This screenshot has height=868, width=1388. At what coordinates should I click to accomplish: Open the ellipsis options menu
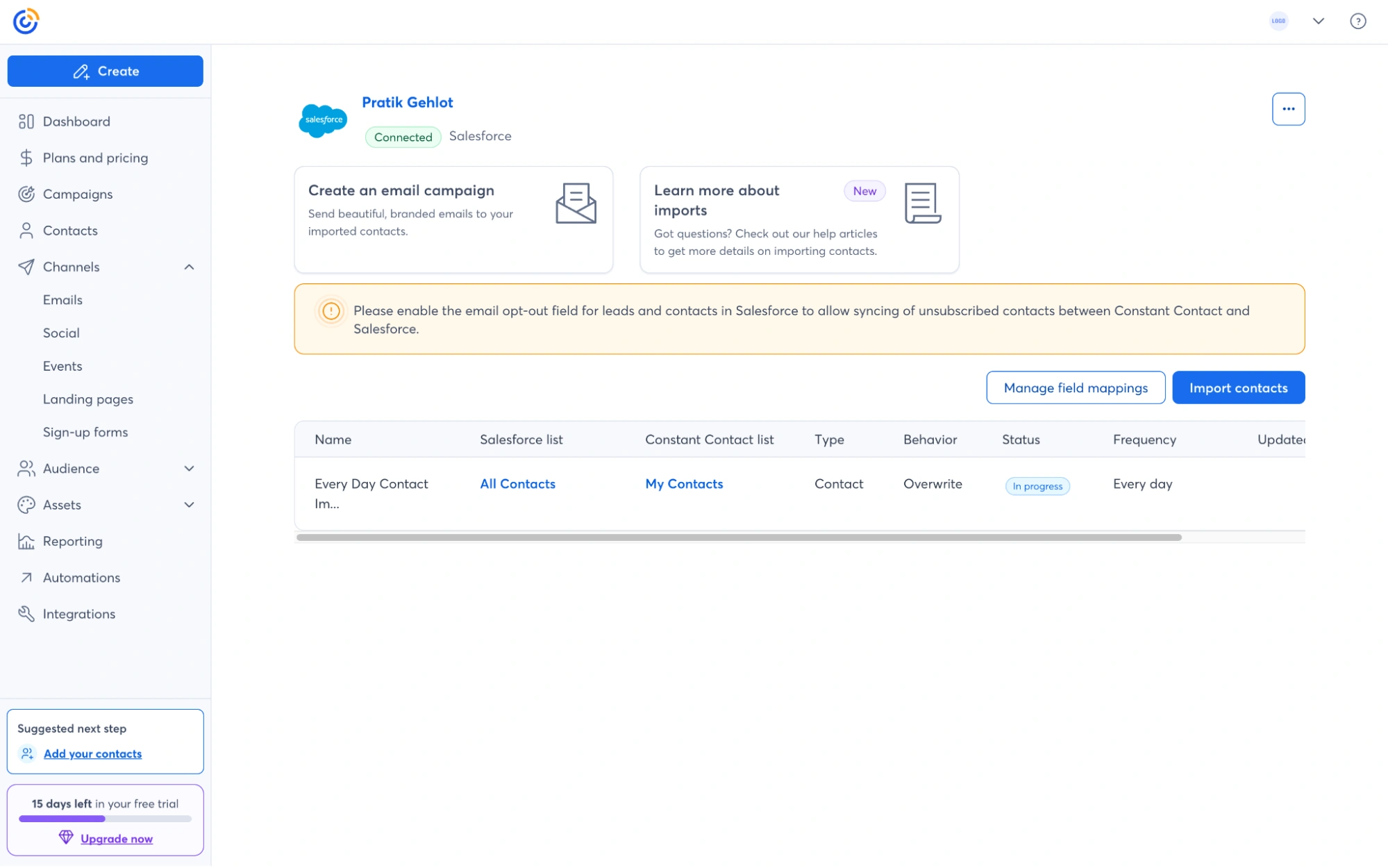tap(1288, 108)
